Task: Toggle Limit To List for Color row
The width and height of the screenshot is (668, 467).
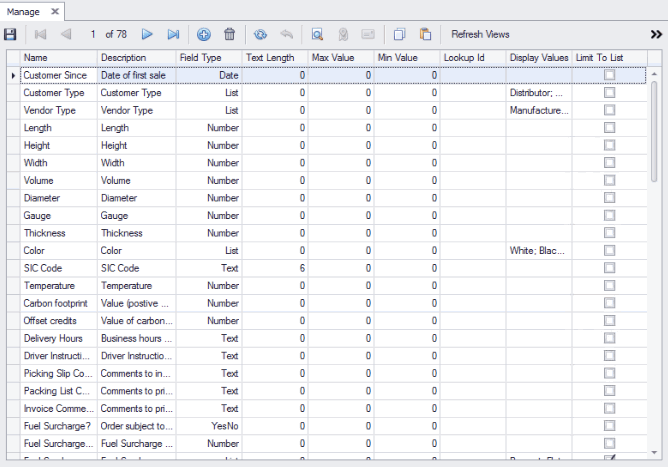Action: tap(609, 251)
